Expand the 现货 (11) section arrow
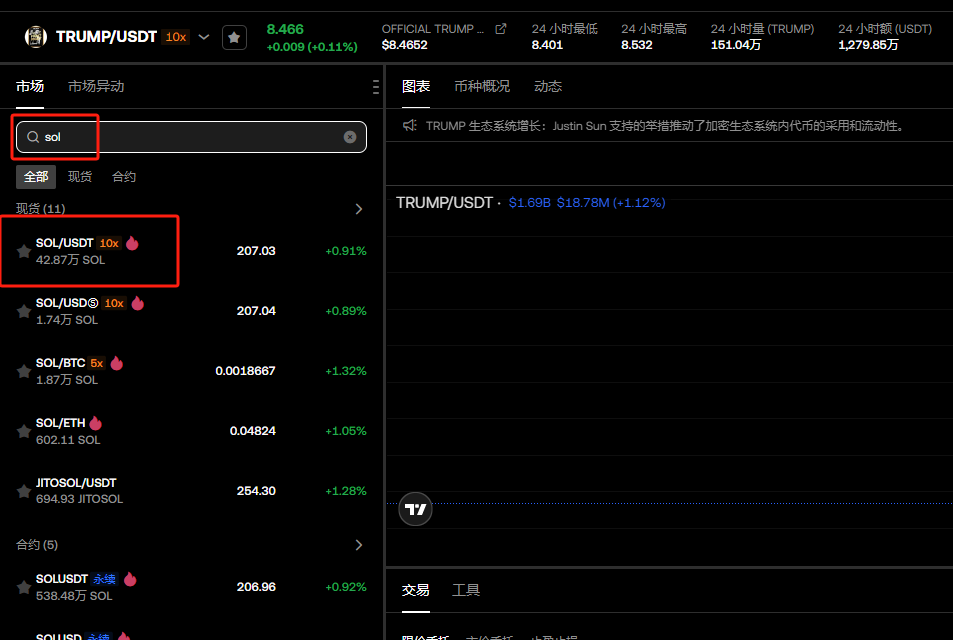953x640 pixels. click(359, 209)
